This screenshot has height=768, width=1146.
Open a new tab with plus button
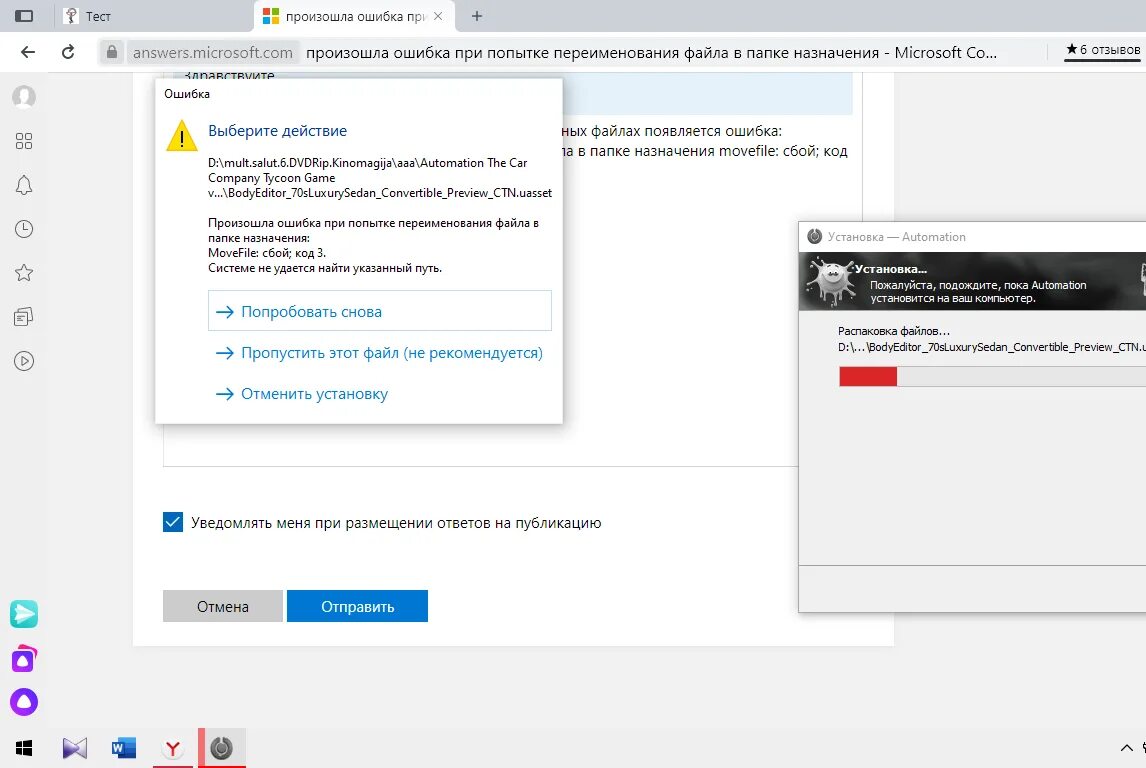tap(477, 16)
